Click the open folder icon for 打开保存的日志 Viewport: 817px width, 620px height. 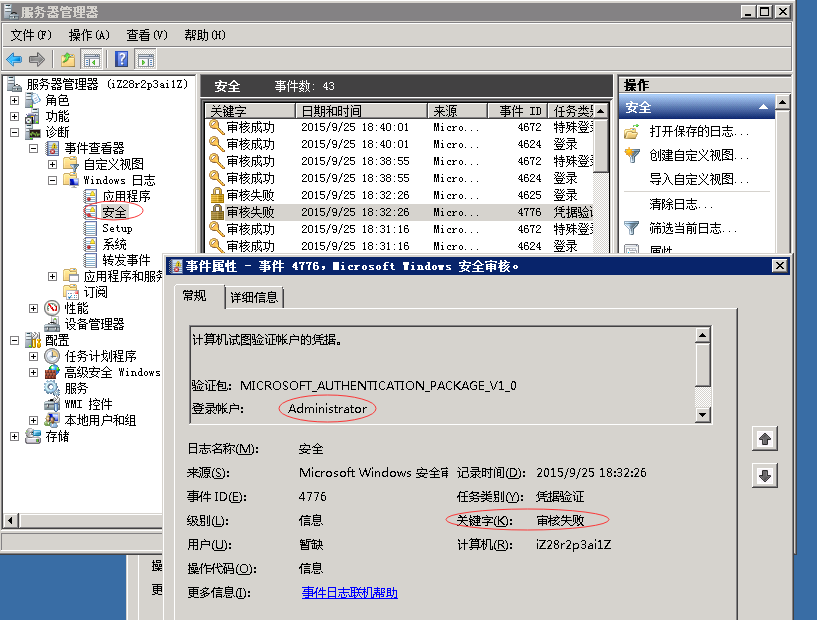632,132
